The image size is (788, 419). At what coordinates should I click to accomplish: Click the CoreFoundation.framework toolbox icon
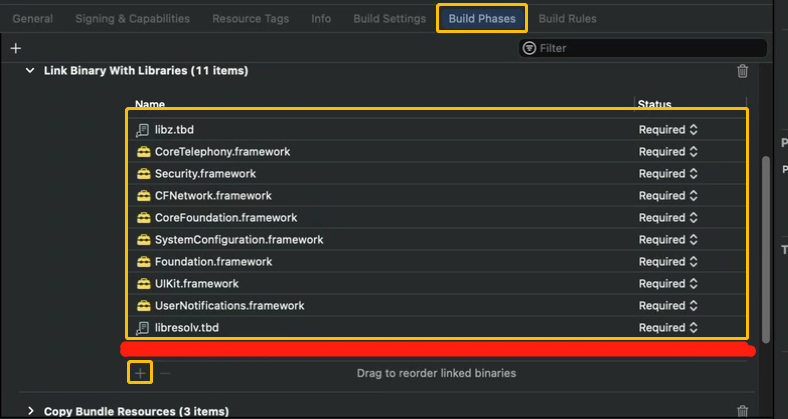tap(144, 218)
